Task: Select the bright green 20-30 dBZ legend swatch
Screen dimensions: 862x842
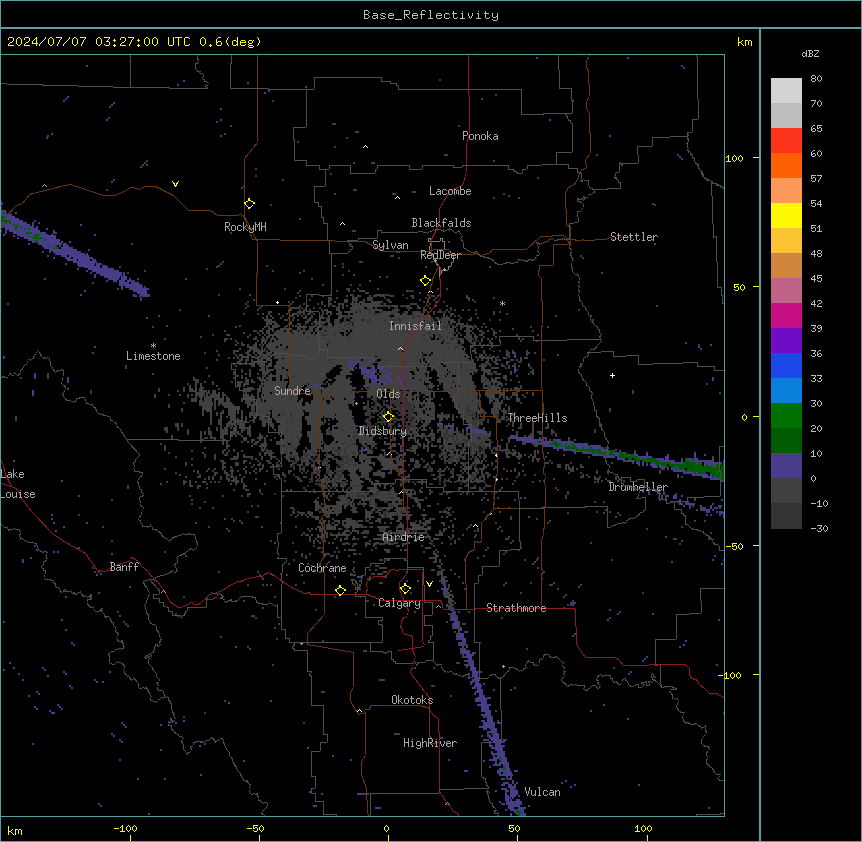Action: coord(786,416)
